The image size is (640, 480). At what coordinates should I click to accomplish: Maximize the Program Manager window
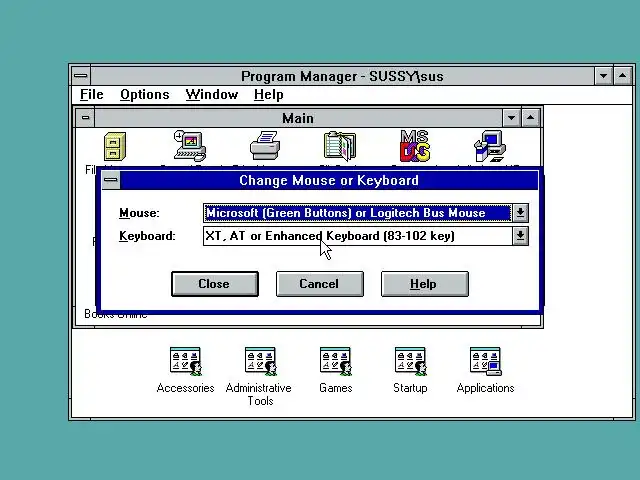pyautogui.click(x=622, y=76)
